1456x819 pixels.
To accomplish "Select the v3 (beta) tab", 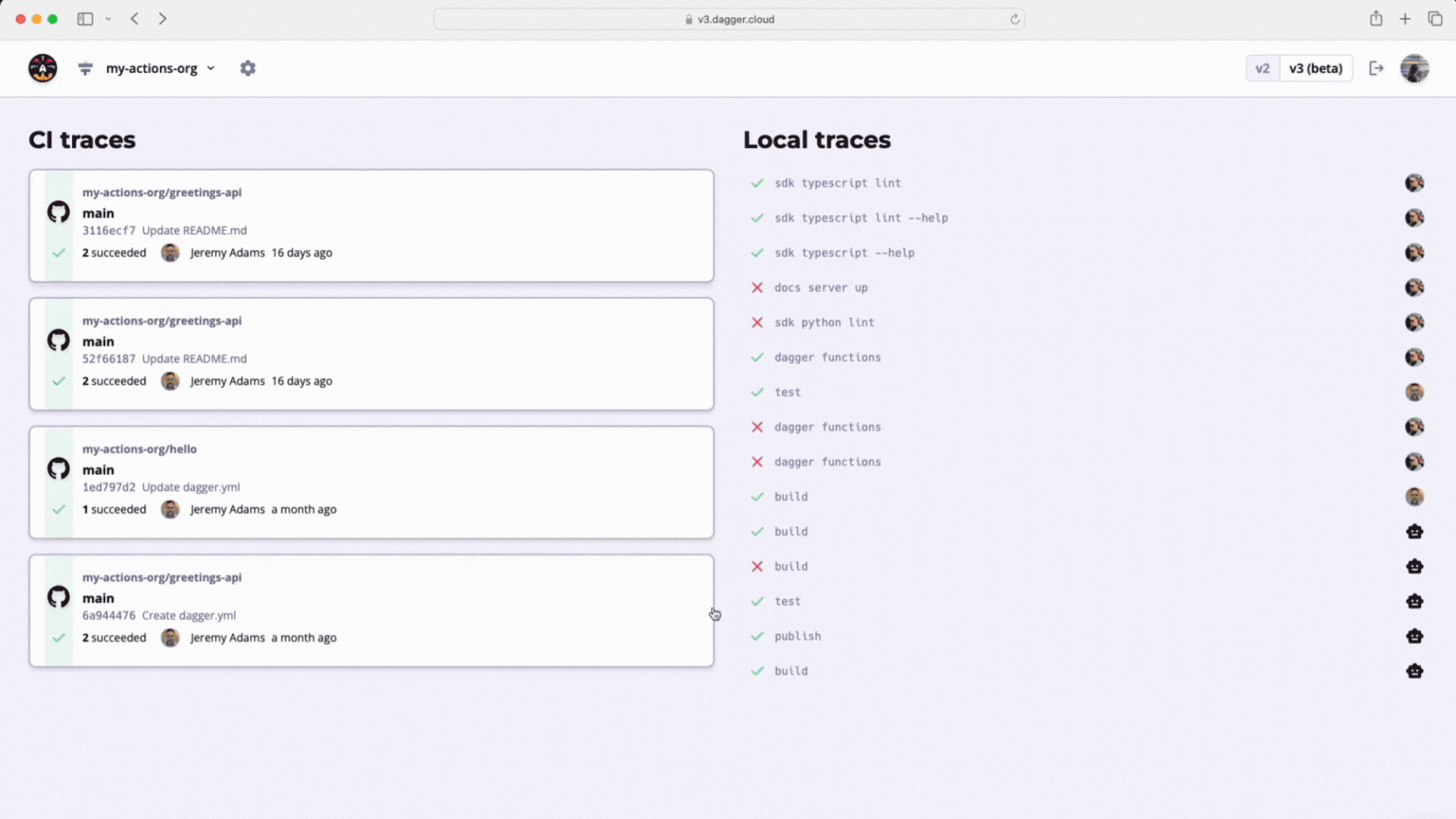I will click(x=1316, y=67).
